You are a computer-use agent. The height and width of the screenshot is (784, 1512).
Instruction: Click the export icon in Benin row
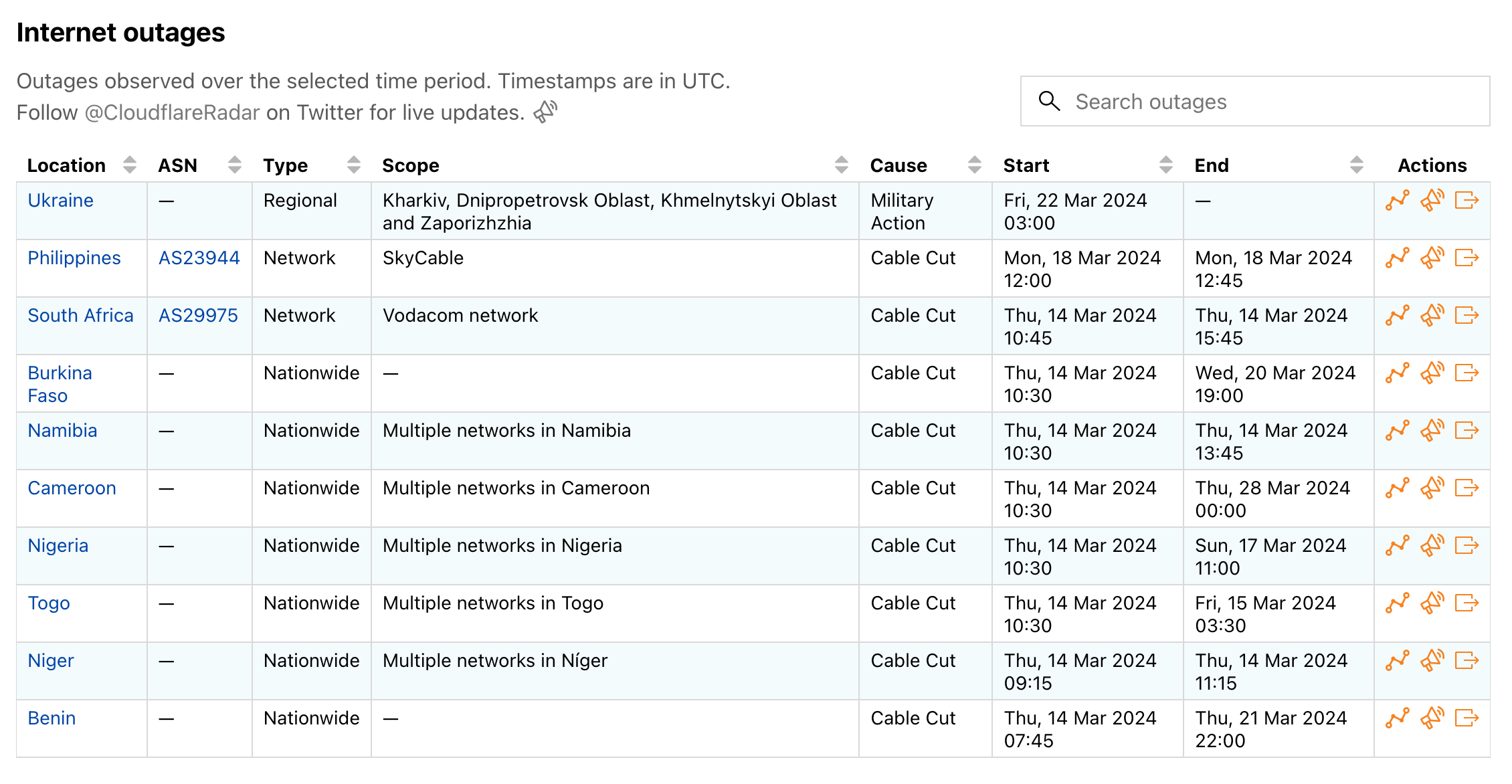click(x=1467, y=718)
